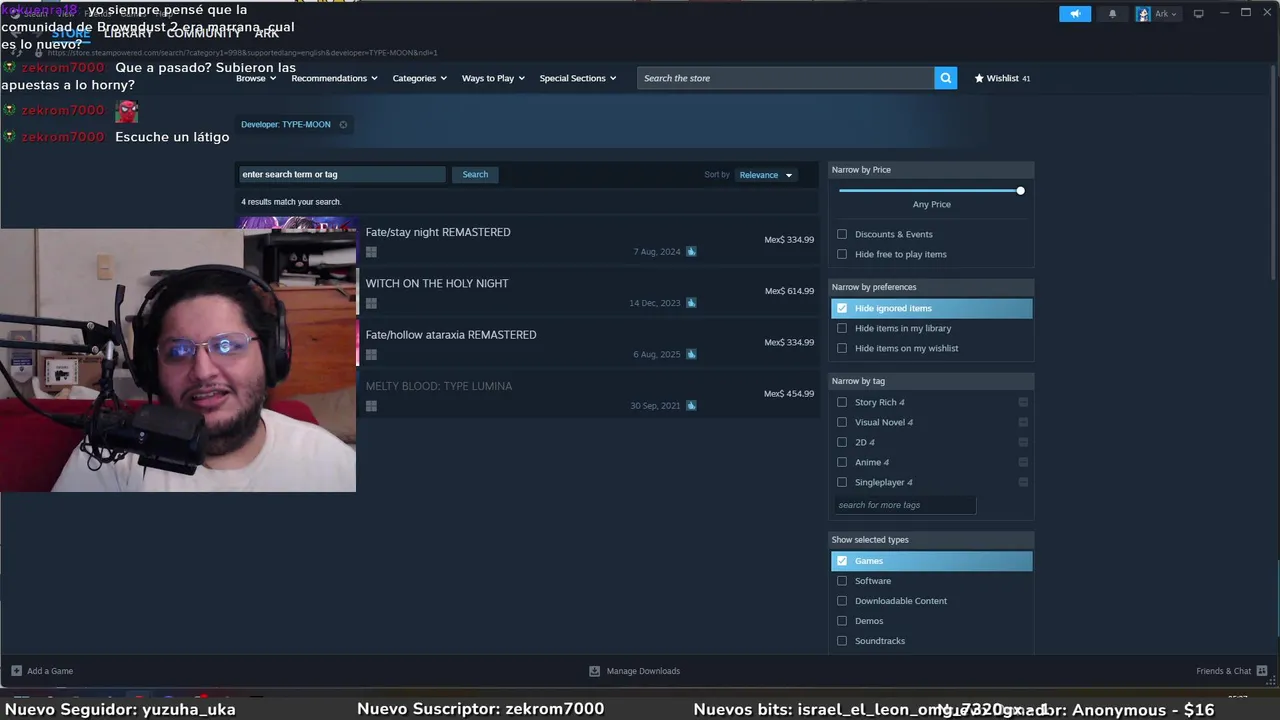
Task: Exclude the Visual Novel tag with its minus icon
Action: 1023,422
